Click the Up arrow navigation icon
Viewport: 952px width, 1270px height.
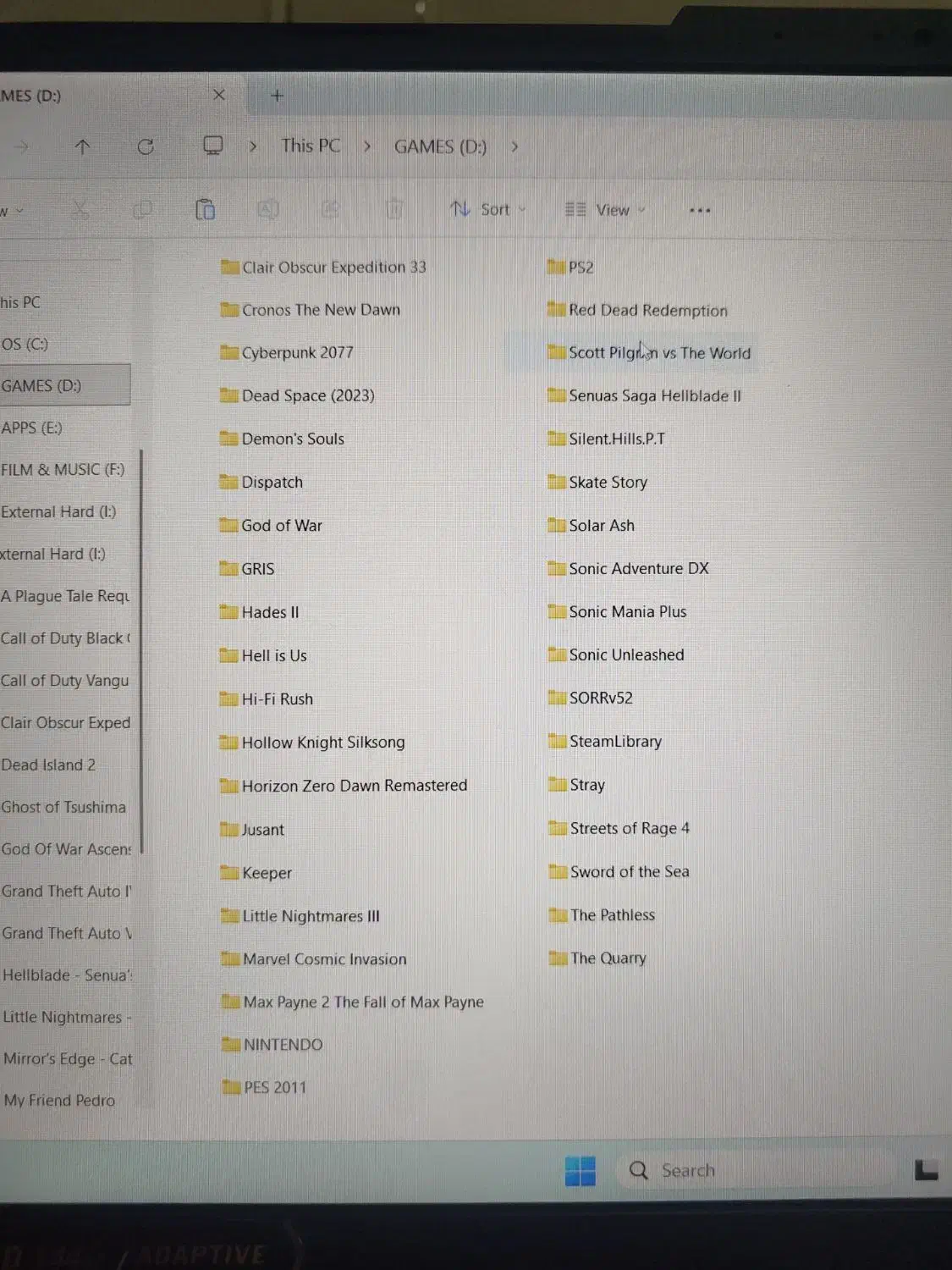(82, 147)
